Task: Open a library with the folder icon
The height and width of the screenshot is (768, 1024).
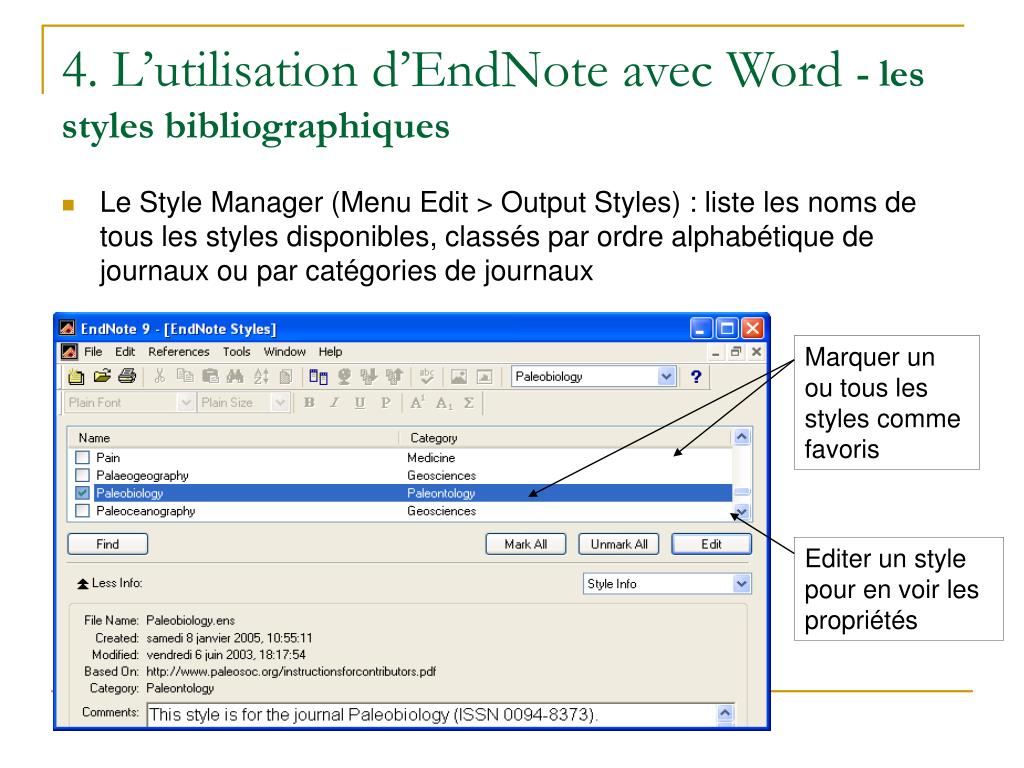Action: click(102, 376)
